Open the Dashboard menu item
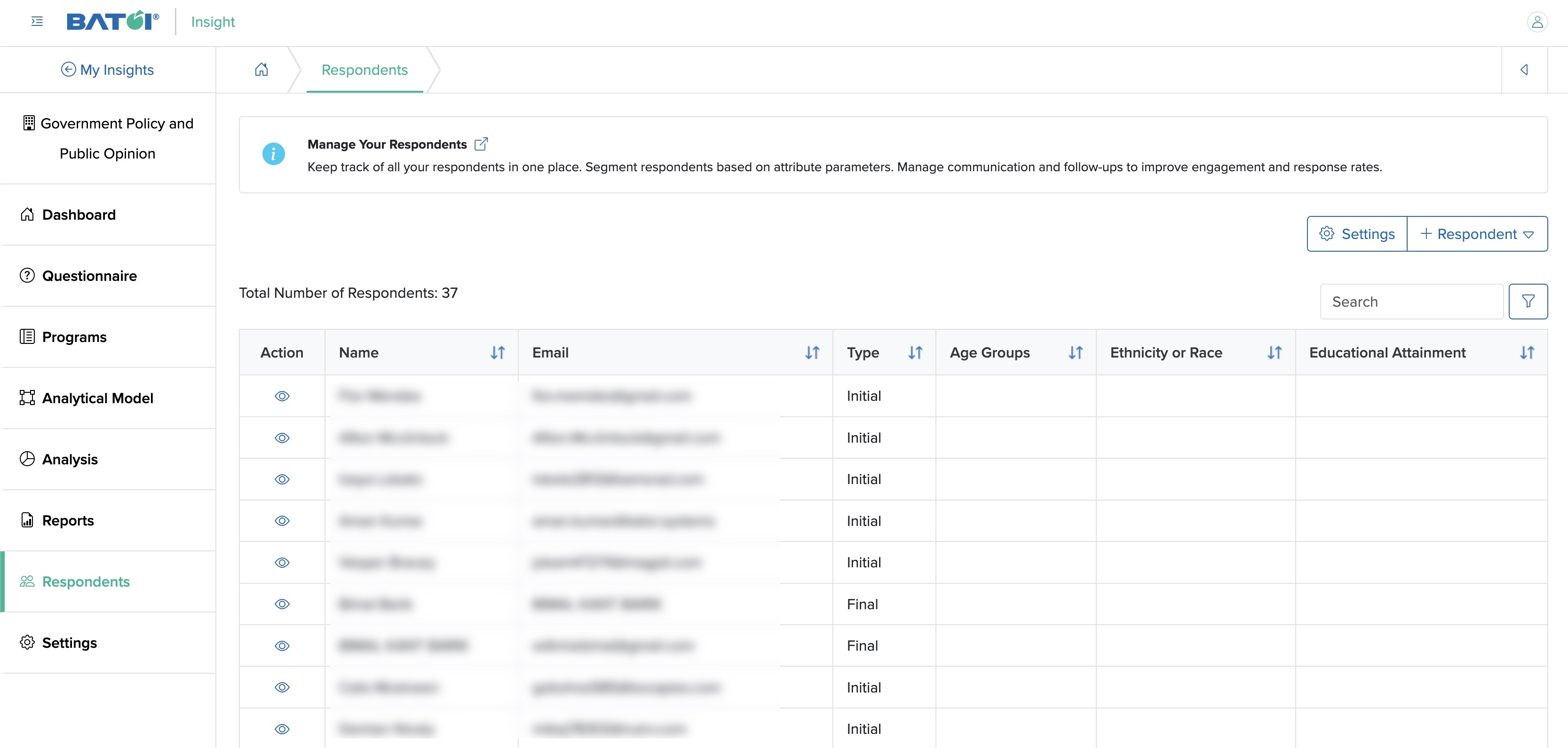The image size is (1568, 748). (x=108, y=215)
